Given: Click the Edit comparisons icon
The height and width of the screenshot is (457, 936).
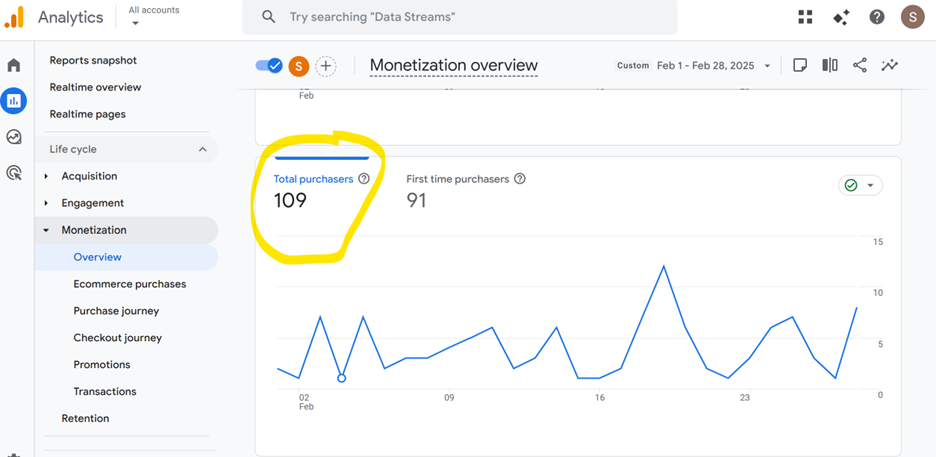Looking at the screenshot, I should coord(830,65).
